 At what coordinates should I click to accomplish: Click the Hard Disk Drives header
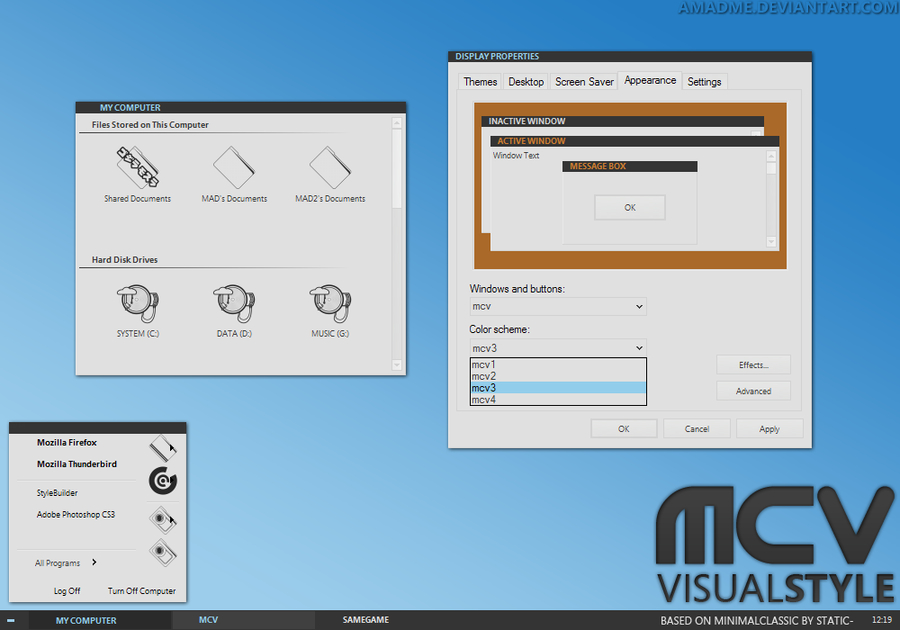coord(125,259)
